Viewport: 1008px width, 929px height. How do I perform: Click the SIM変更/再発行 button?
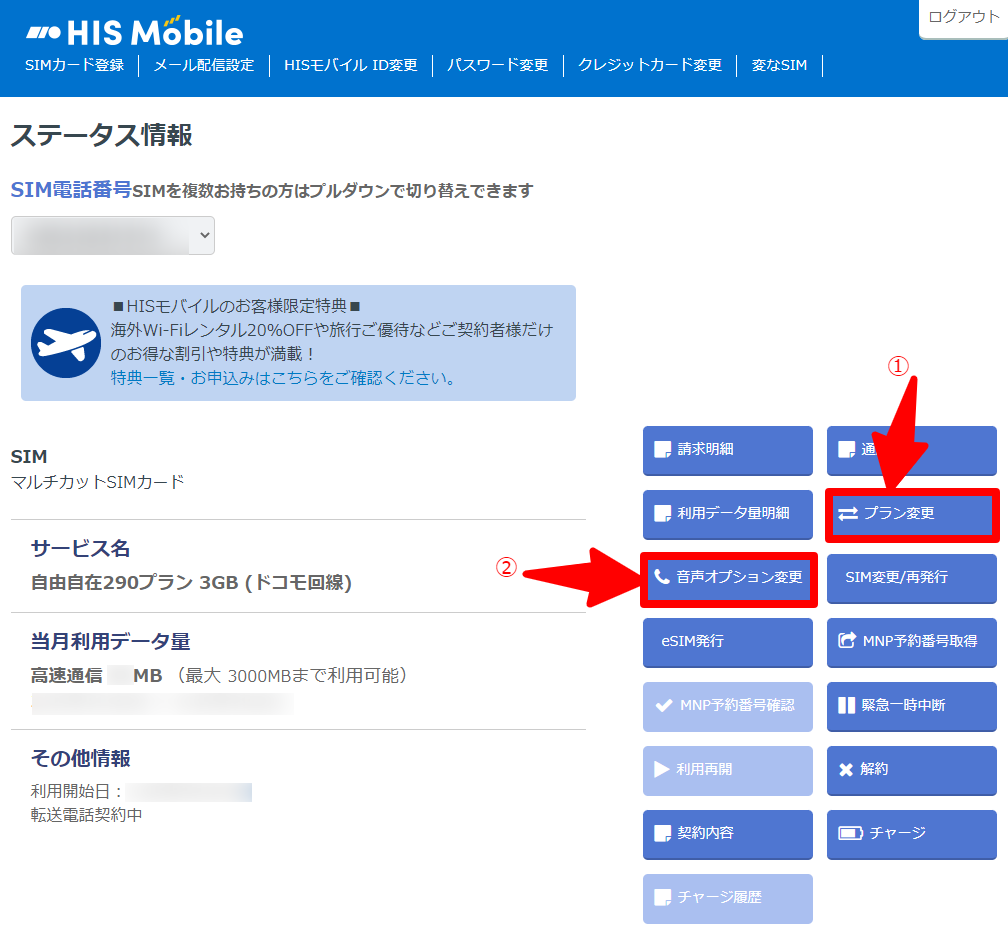pyautogui.click(x=912, y=577)
